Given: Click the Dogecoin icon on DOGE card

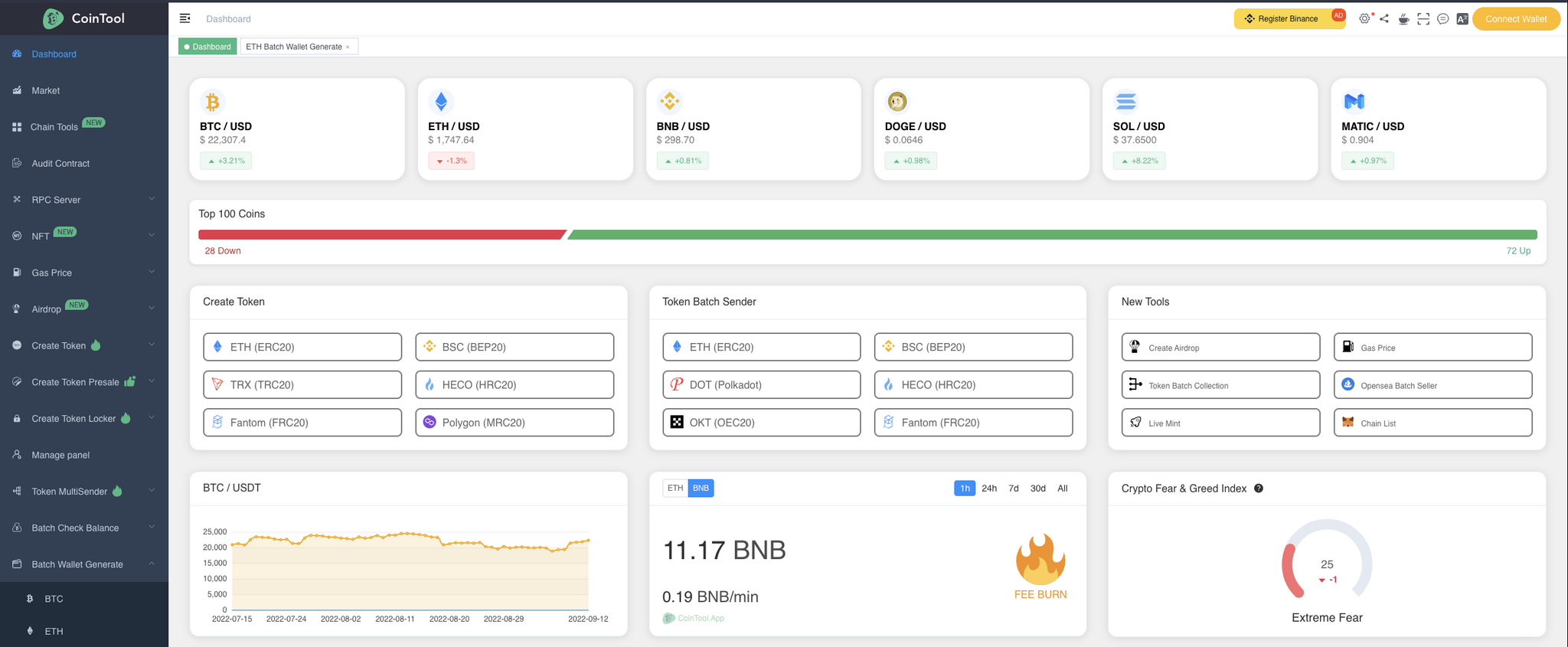Looking at the screenshot, I should (x=897, y=101).
